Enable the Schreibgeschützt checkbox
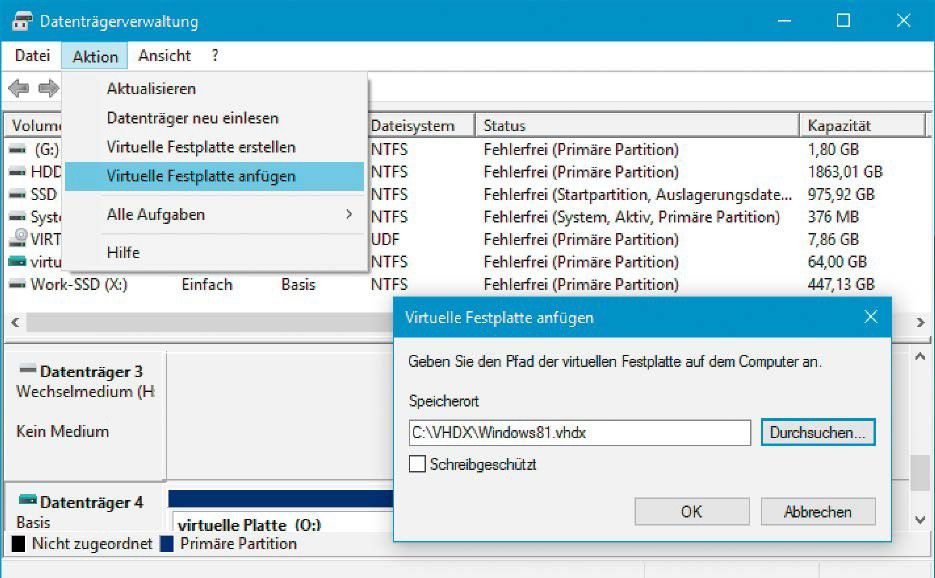The image size is (935, 578). (417, 463)
